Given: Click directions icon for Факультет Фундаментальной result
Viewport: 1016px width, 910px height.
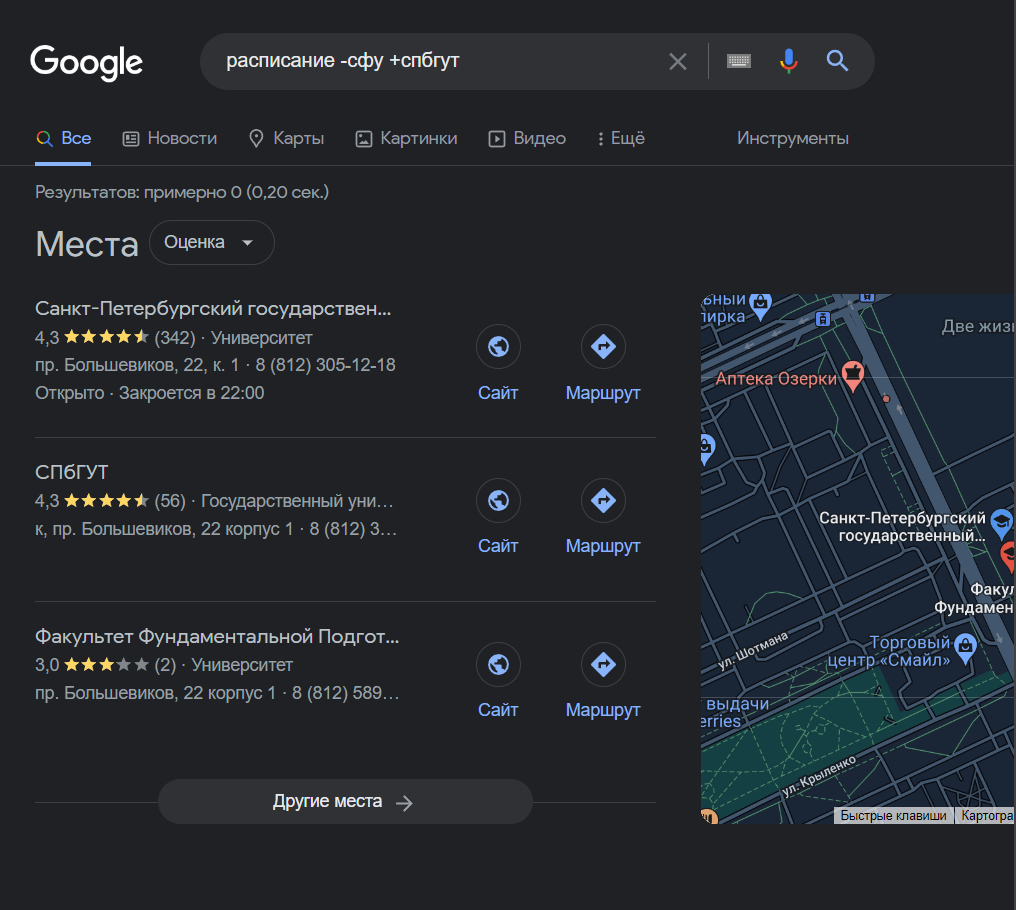Looking at the screenshot, I should coord(603,664).
